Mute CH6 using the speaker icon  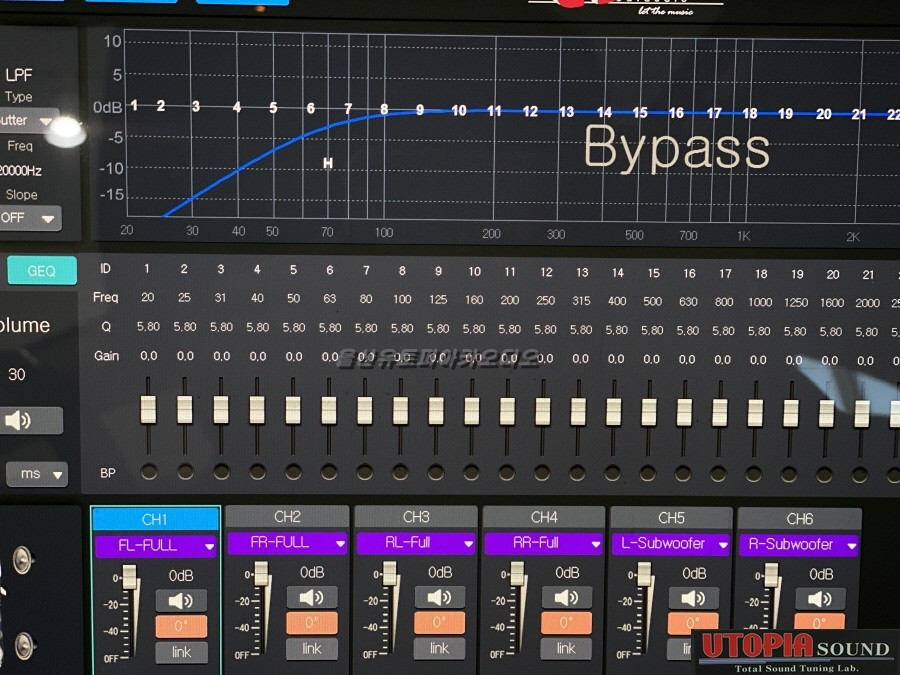coord(820,598)
